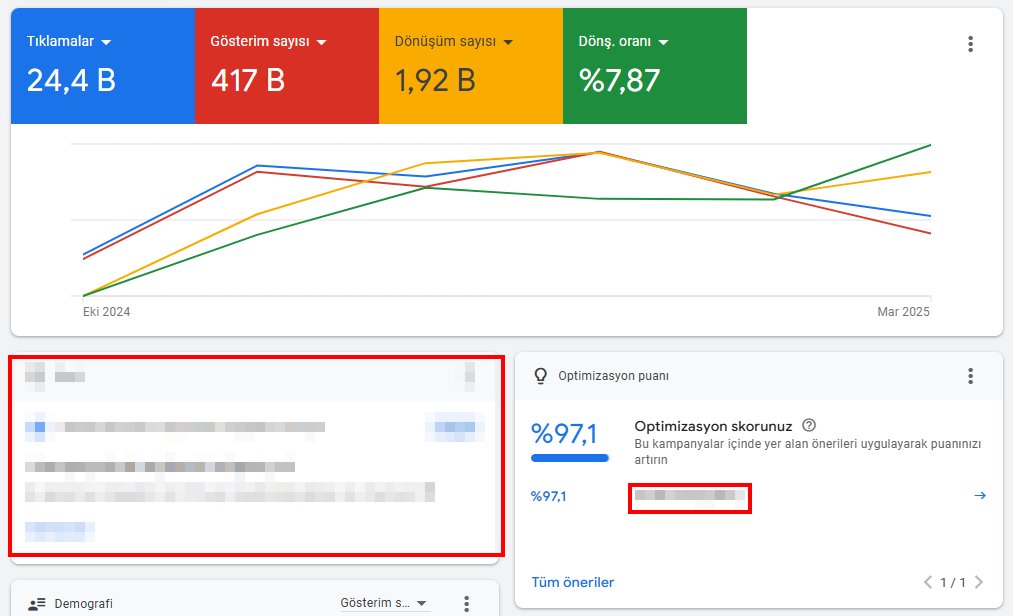Open the Dönş. oranı dropdown arrow
The width and height of the screenshot is (1013, 616).
[x=663, y=42]
